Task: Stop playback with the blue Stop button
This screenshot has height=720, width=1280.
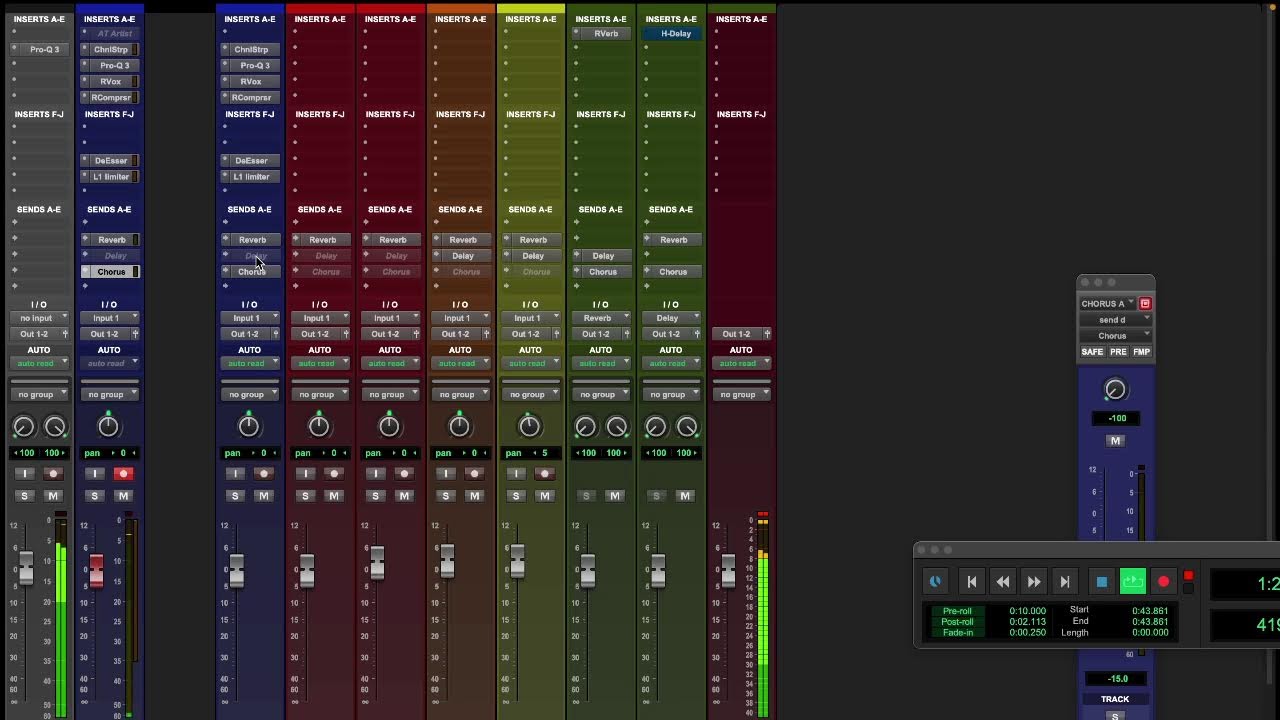Action: click(x=1101, y=582)
